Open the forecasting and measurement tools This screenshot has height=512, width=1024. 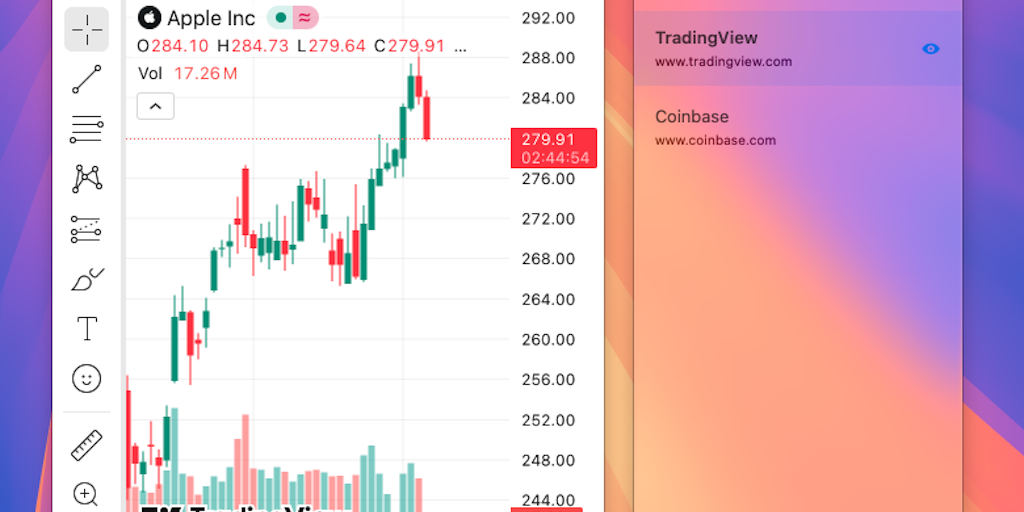[x=87, y=229]
